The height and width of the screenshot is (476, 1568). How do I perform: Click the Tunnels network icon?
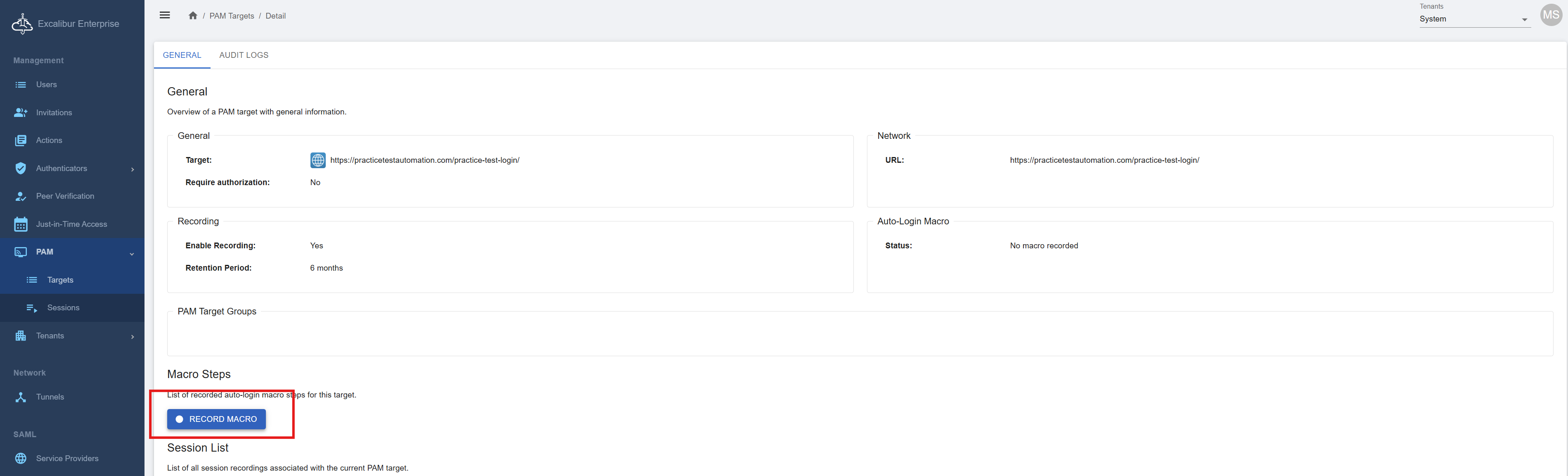(x=21, y=397)
